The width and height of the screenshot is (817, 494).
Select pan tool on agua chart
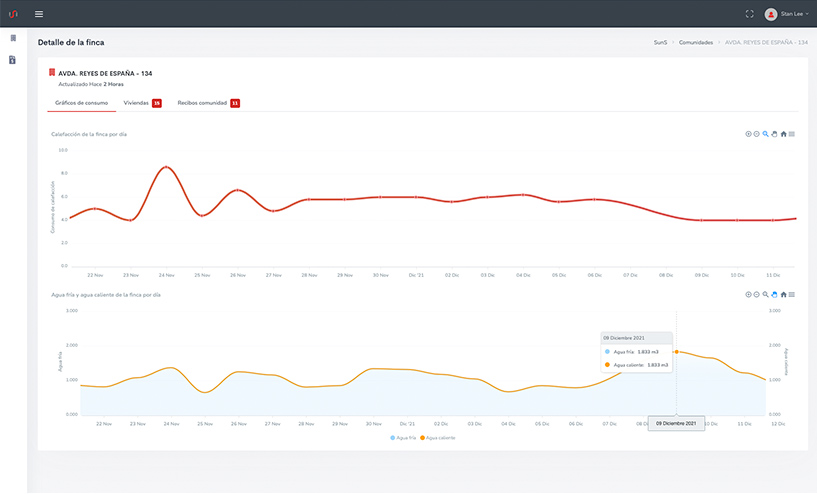(x=774, y=294)
